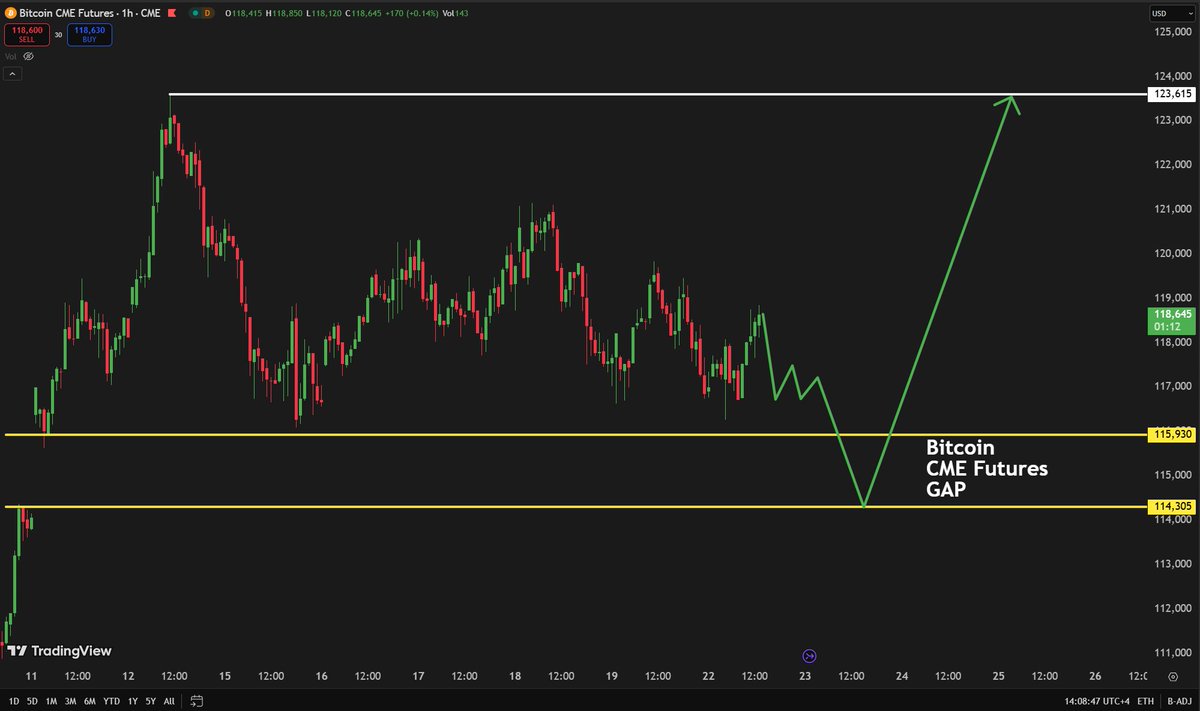Image resolution: width=1200 pixels, height=711 pixels.
Task: Open the go-to-date calendar icon
Action: tap(198, 700)
